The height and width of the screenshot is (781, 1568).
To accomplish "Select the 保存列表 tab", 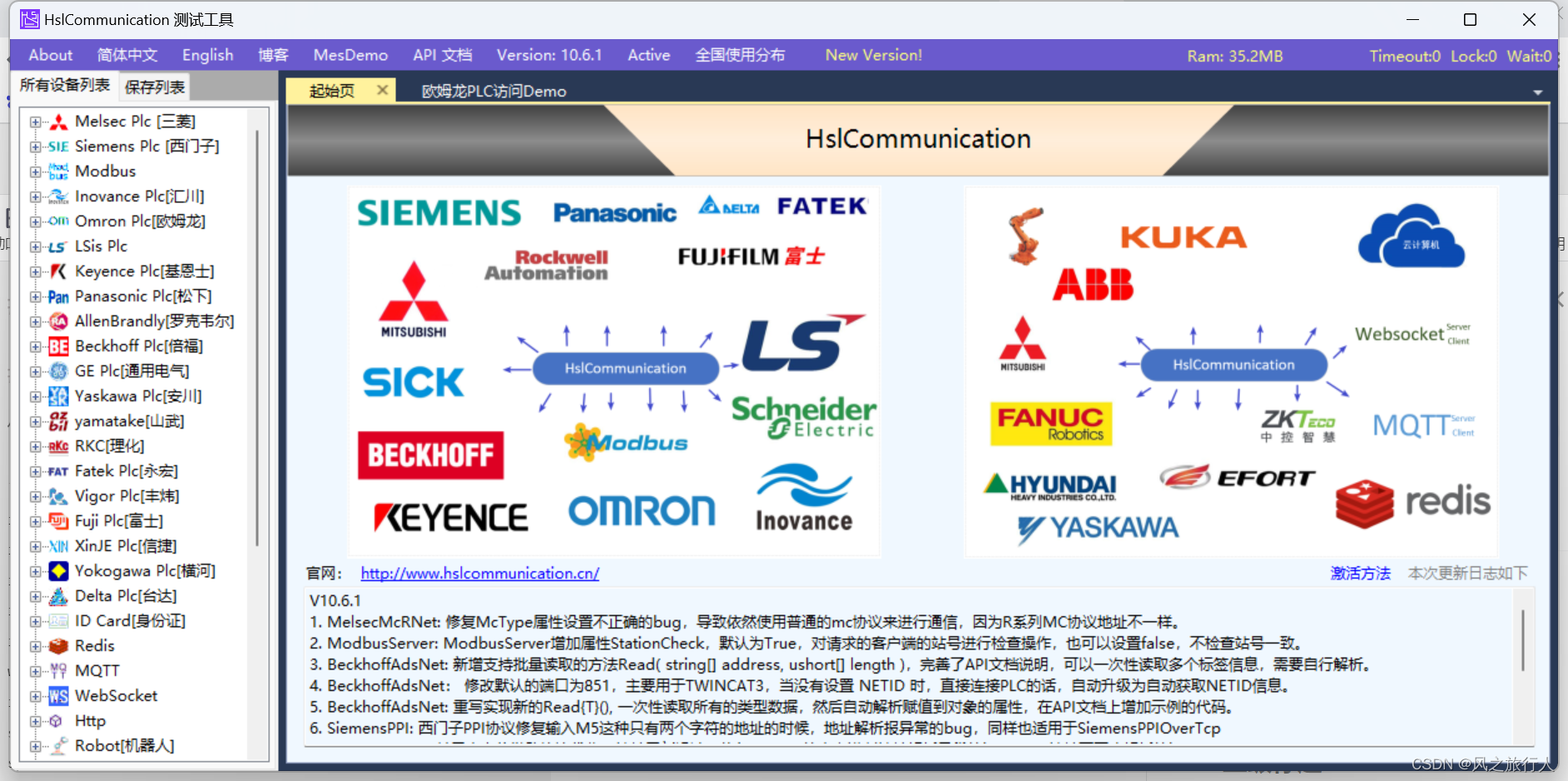I will tap(155, 87).
